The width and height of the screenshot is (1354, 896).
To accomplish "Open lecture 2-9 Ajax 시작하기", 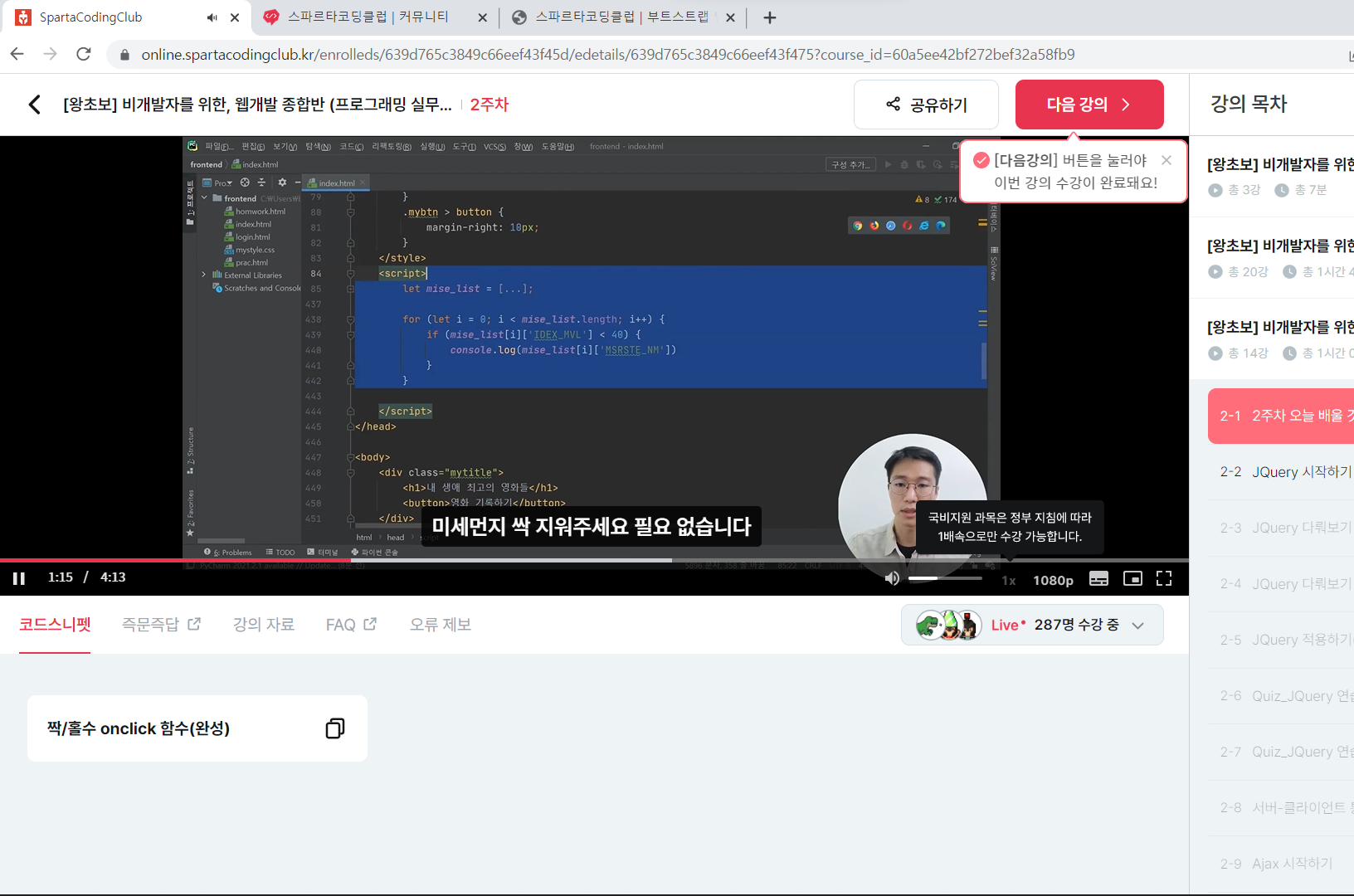I will click(1281, 864).
